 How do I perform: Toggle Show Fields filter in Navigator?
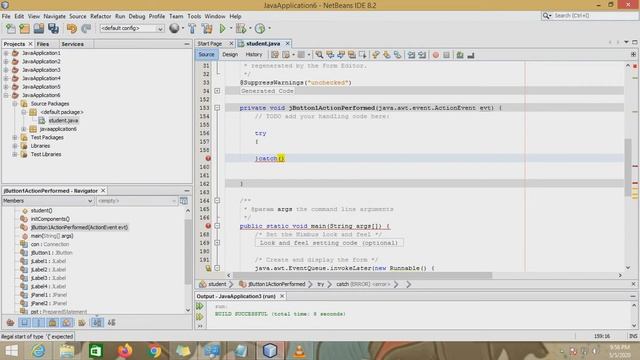tap(24, 322)
